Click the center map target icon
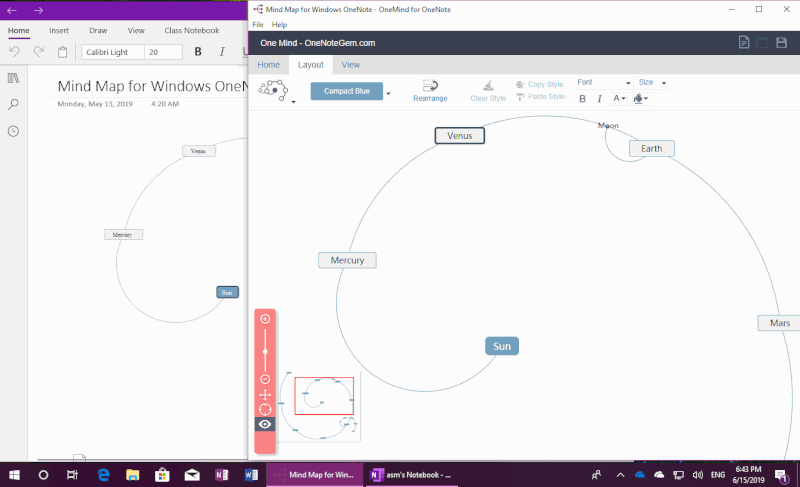Image resolution: width=800 pixels, height=487 pixels. point(265,409)
